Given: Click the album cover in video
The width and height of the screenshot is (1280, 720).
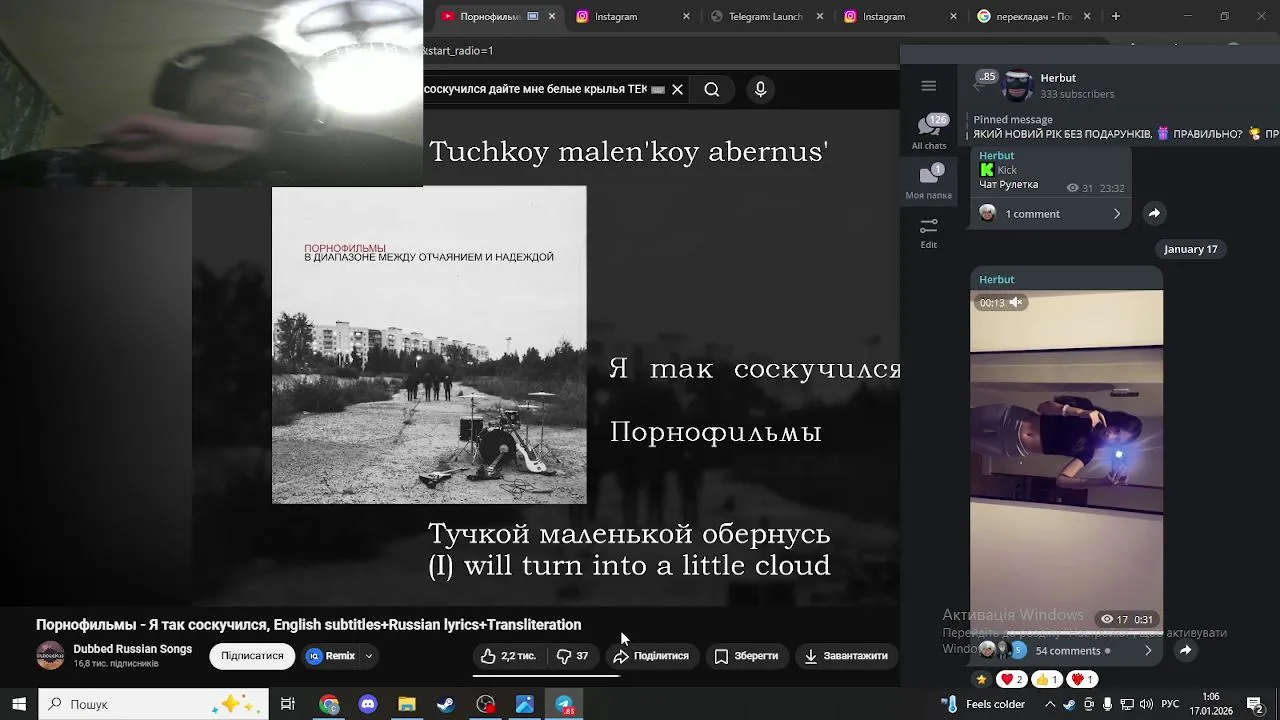Looking at the screenshot, I should click(x=429, y=345).
